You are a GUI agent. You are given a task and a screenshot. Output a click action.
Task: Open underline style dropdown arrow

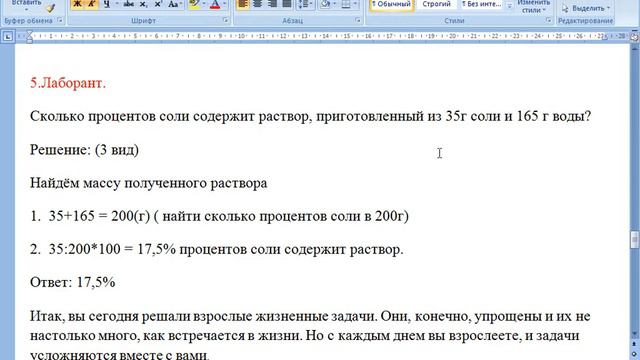[x=117, y=4]
